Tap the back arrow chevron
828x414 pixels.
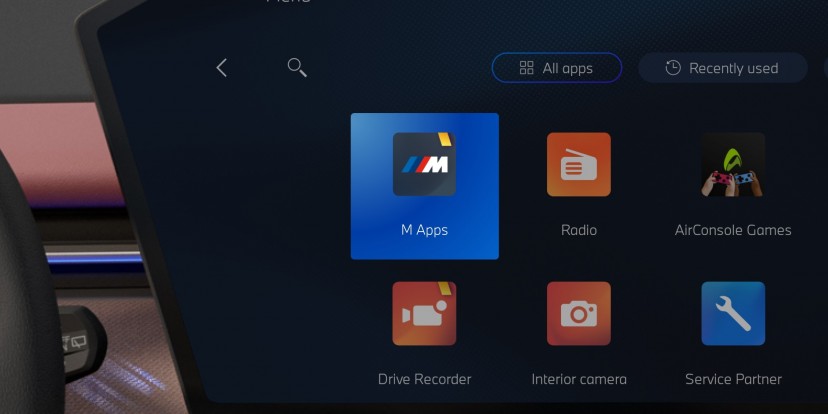(222, 68)
